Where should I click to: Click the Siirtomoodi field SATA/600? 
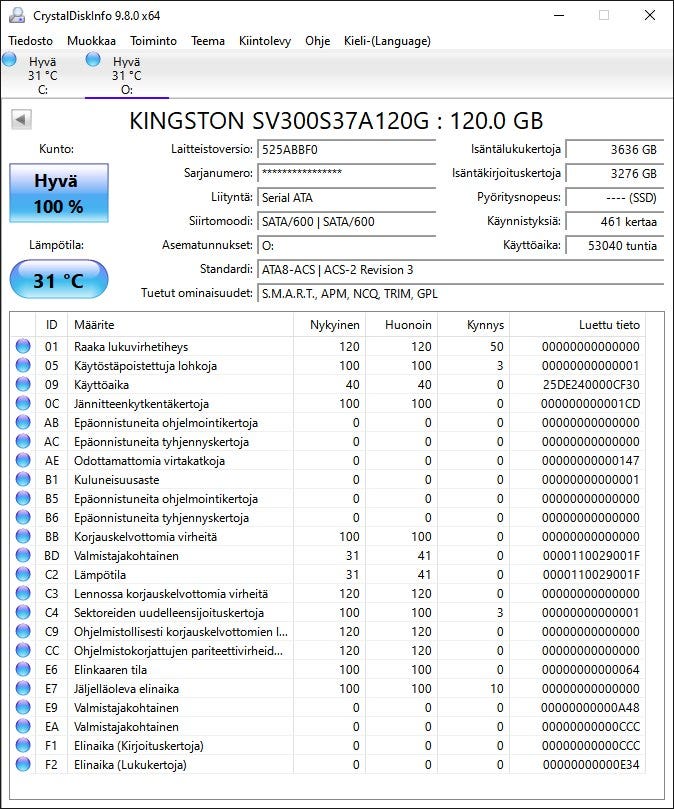pyautogui.click(x=346, y=222)
